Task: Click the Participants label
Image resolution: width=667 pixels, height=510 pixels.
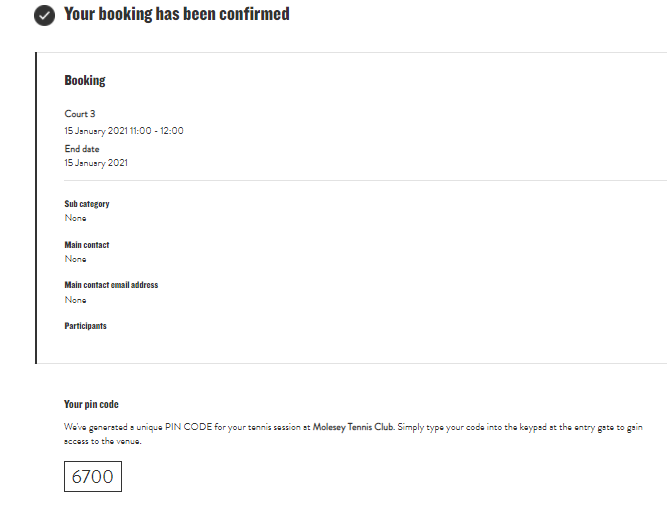Action: click(x=86, y=326)
